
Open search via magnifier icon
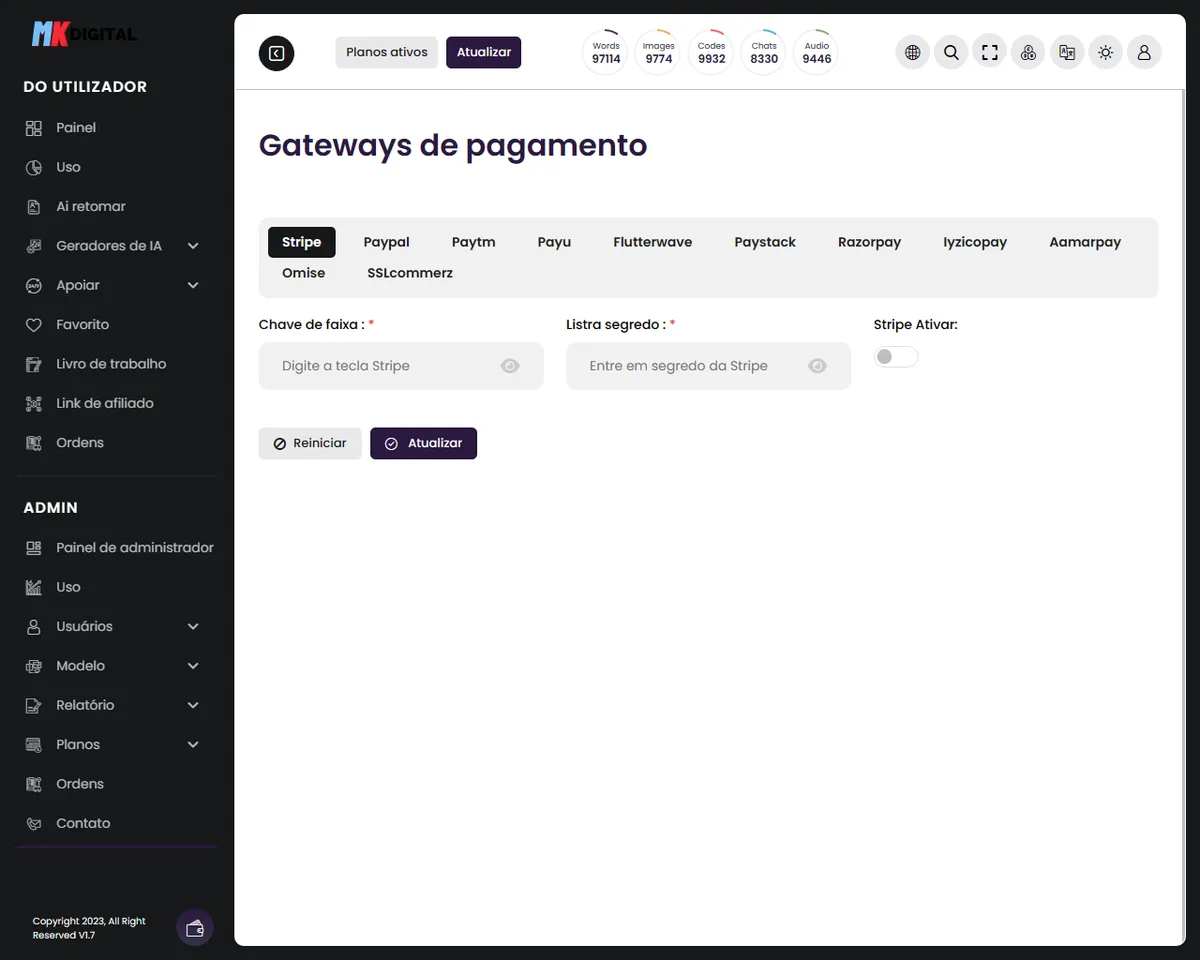951,53
